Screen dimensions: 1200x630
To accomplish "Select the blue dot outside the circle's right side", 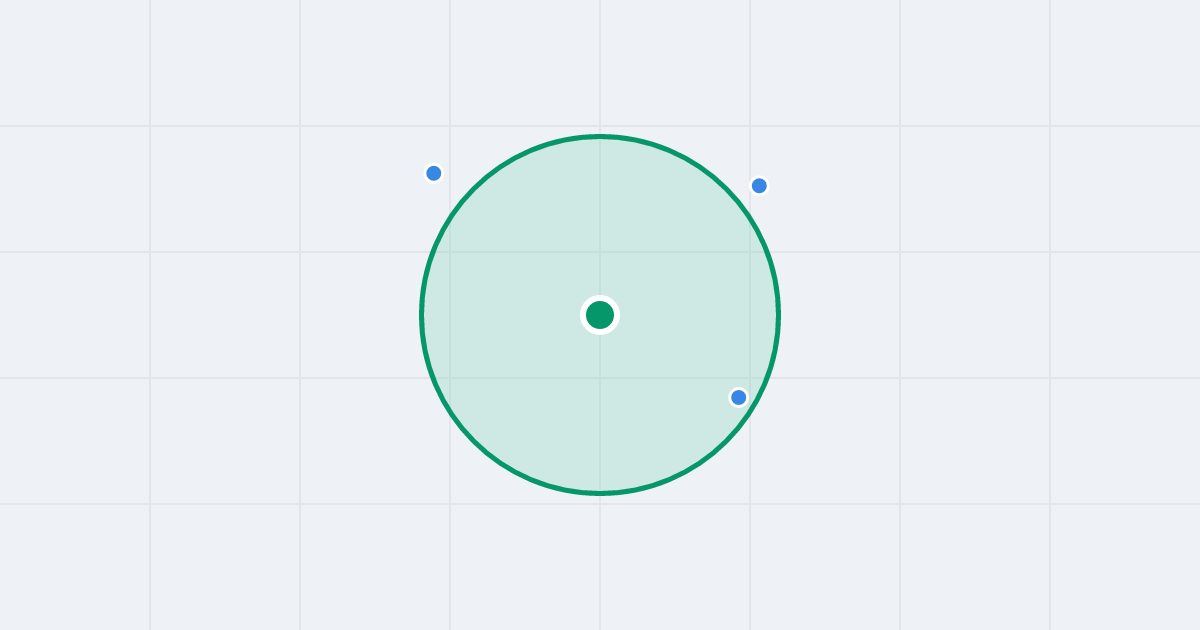I will [759, 185].
